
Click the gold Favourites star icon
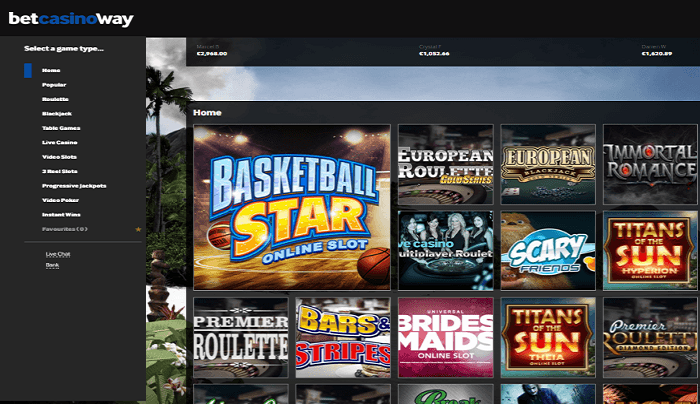(138, 229)
